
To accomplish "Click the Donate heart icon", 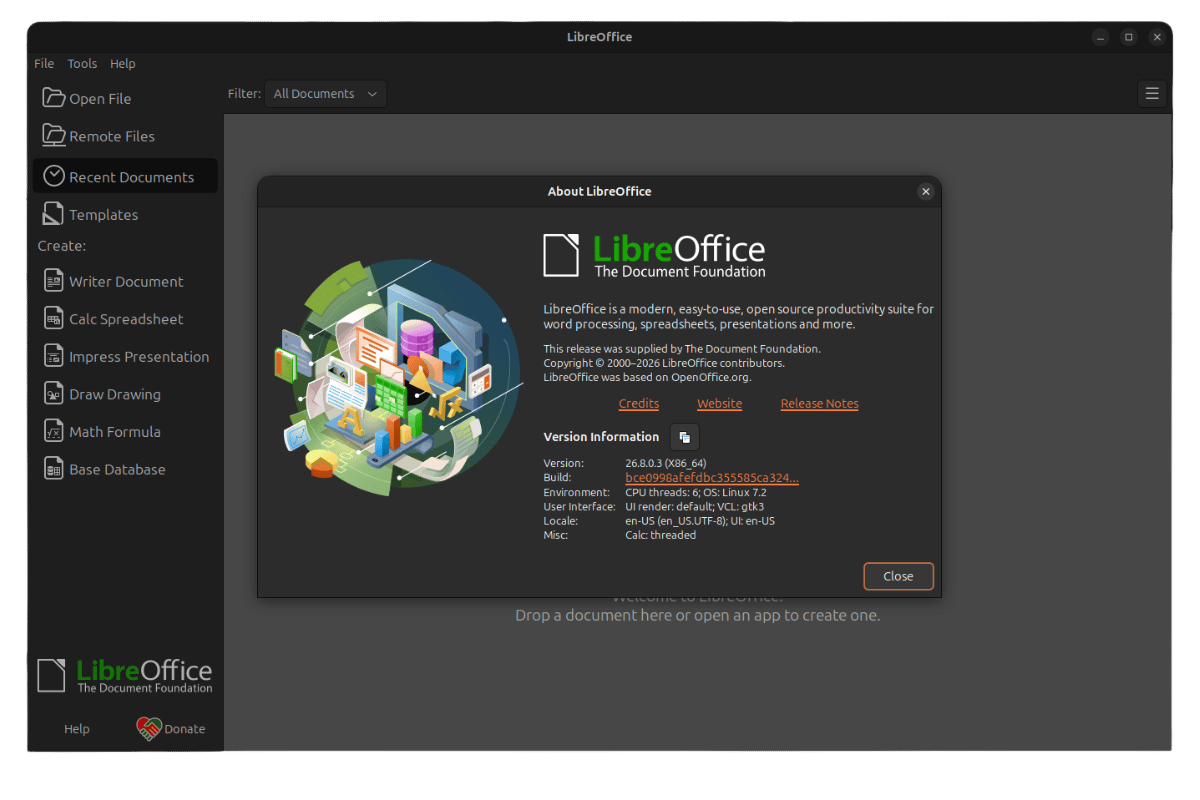I will click(x=148, y=729).
